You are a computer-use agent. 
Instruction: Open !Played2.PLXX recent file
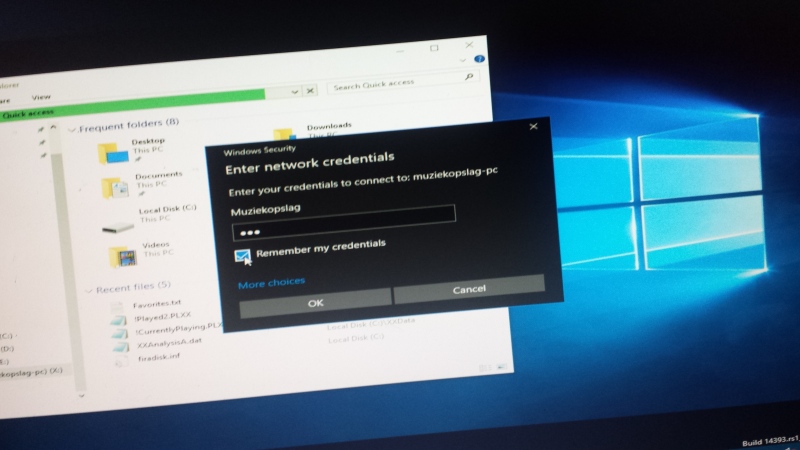click(x=162, y=317)
